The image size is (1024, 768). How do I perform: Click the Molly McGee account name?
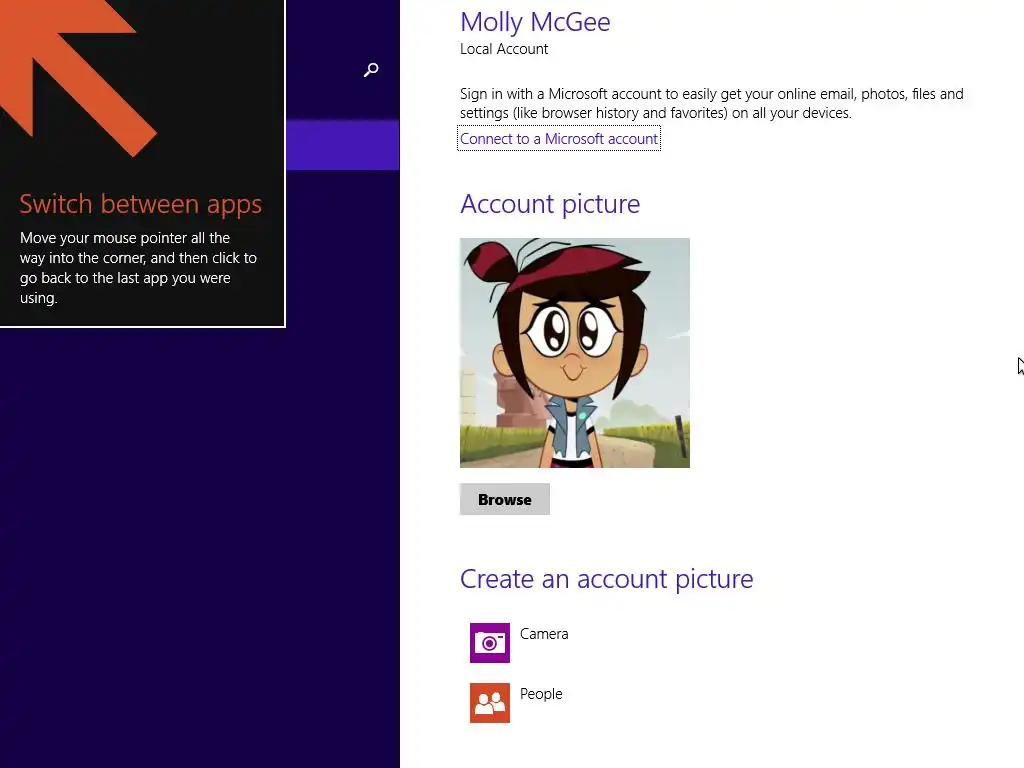535,22
